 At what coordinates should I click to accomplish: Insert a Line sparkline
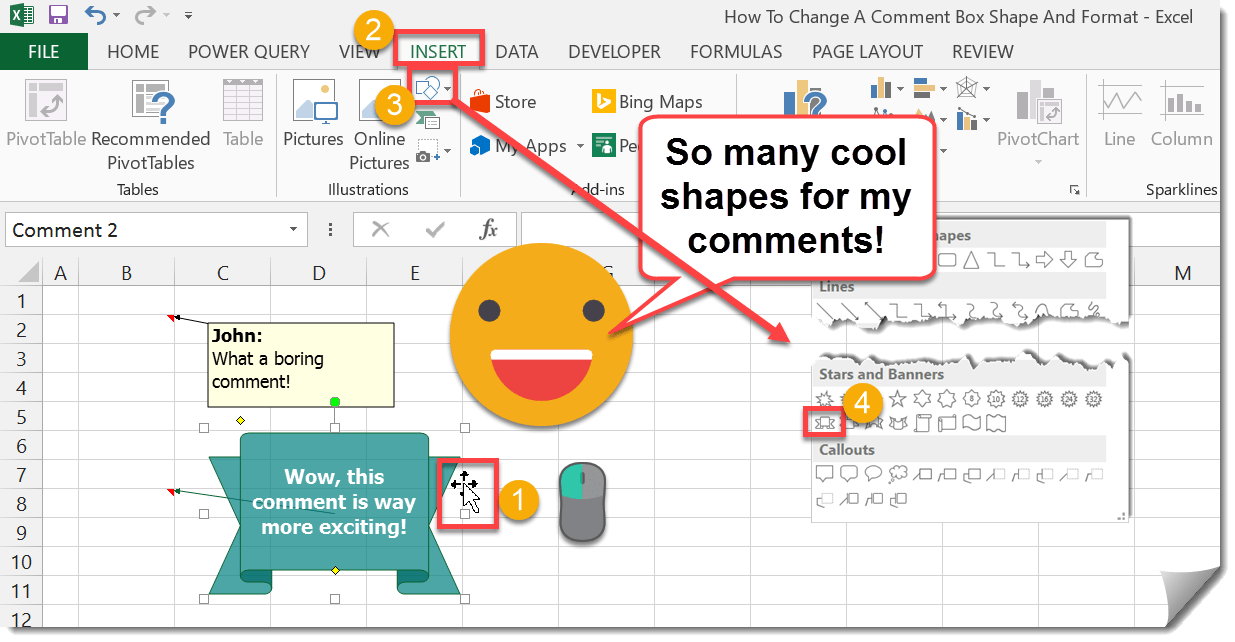click(1119, 114)
